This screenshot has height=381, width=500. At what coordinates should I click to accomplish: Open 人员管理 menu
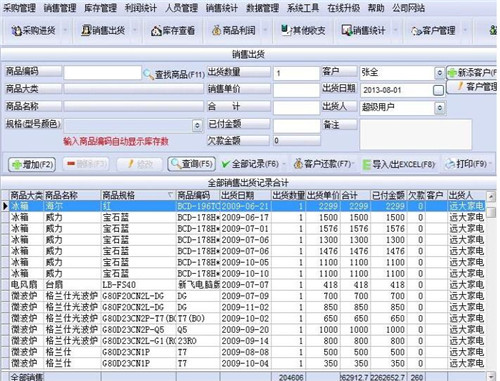pyautogui.click(x=181, y=8)
